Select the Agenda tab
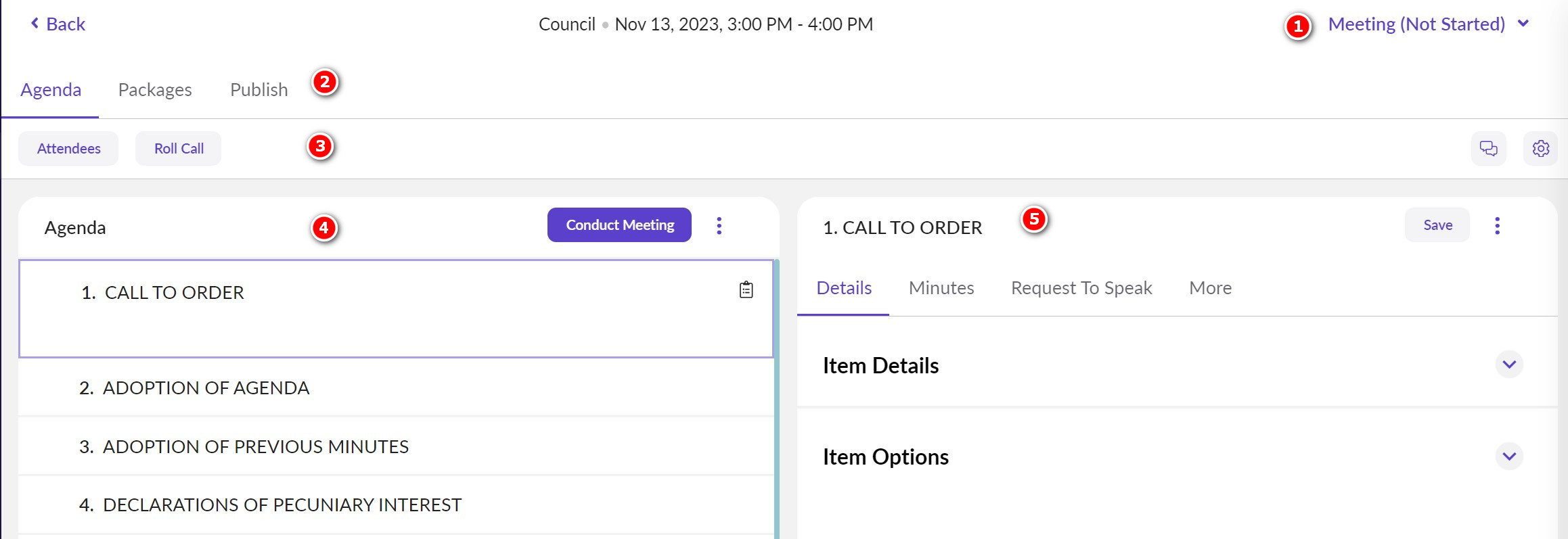The image size is (1568, 539). click(51, 90)
